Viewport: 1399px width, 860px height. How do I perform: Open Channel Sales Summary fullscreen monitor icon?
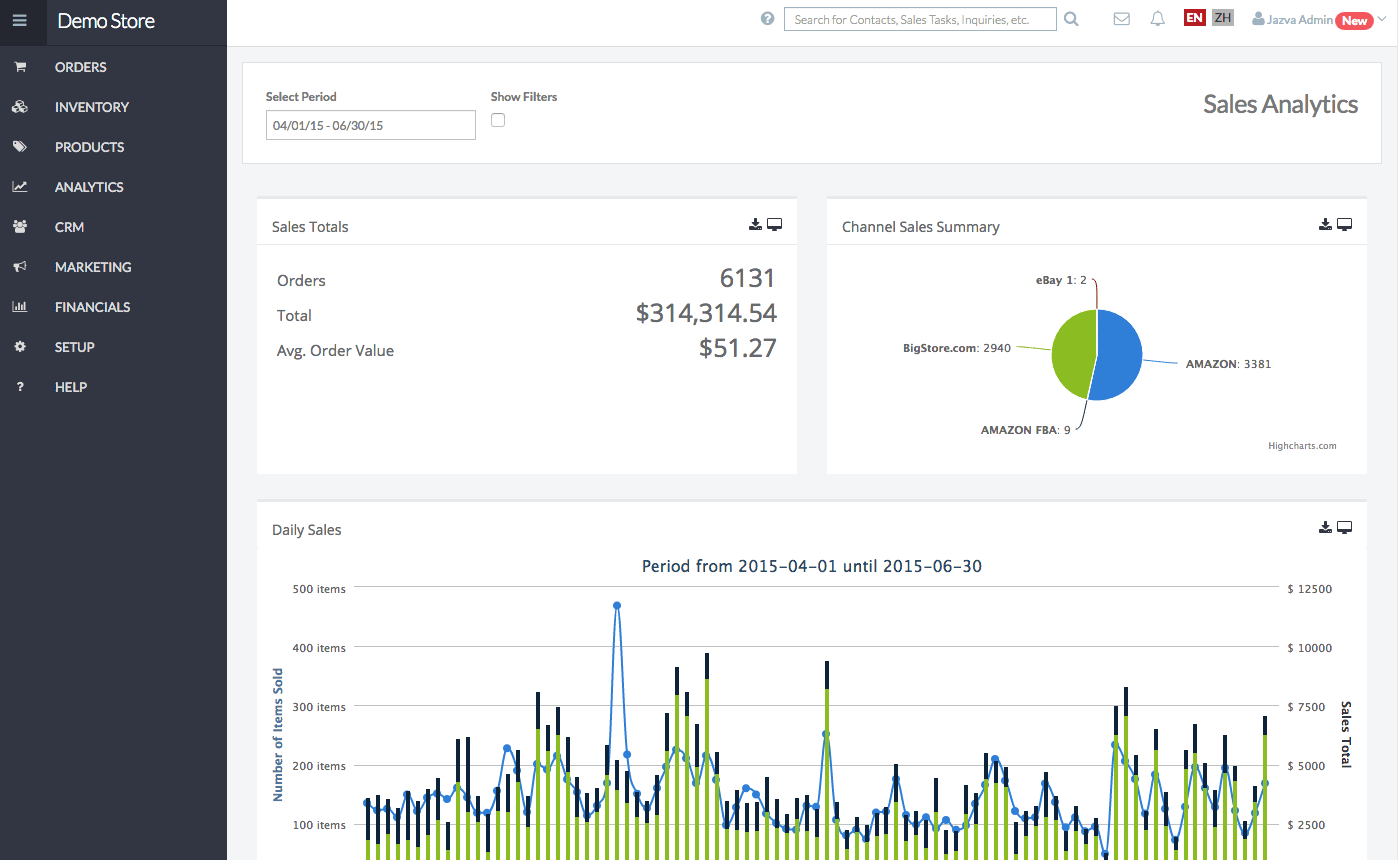[1344, 225]
